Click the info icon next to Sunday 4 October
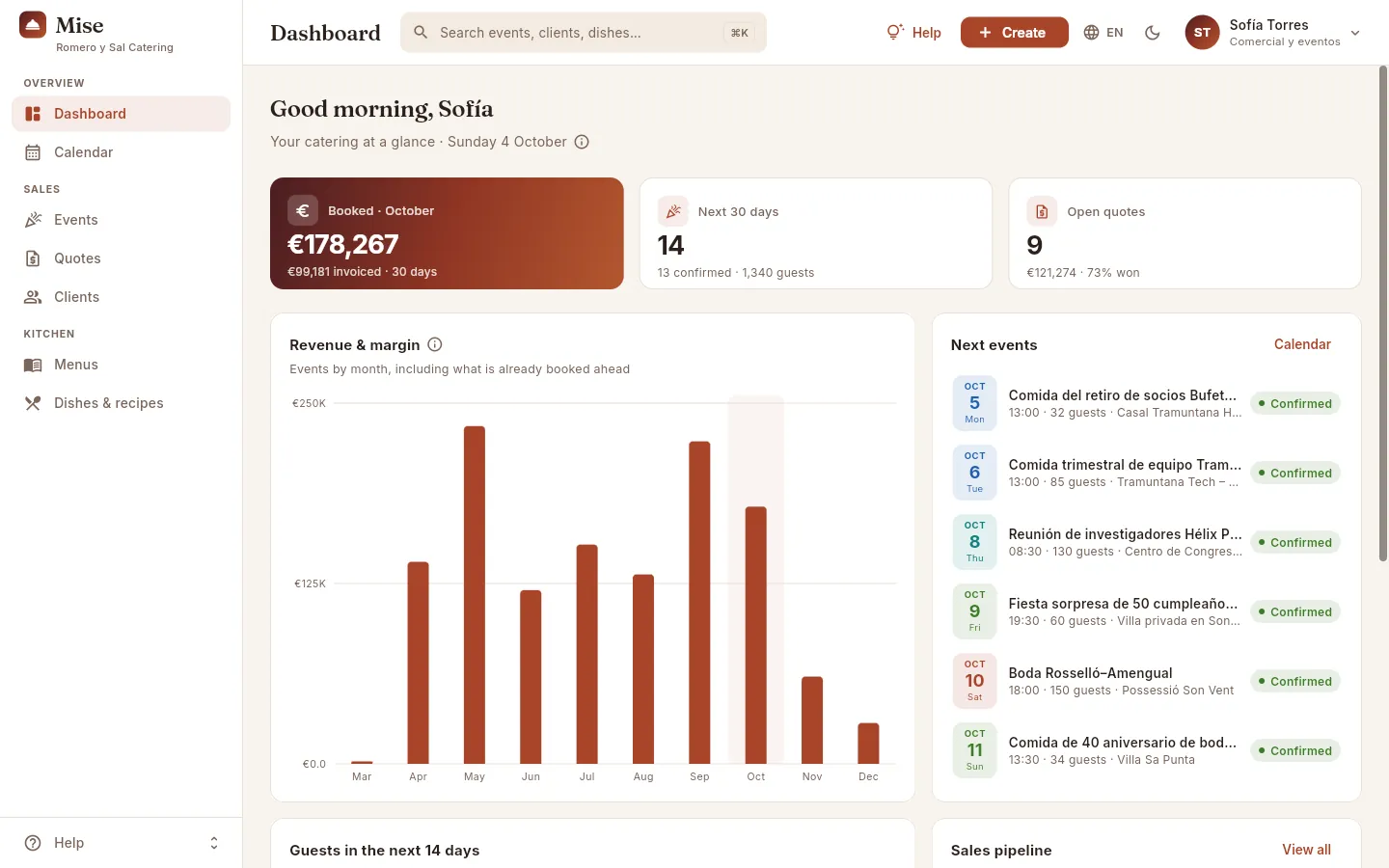Image resolution: width=1389 pixels, height=868 pixels. 582,142
